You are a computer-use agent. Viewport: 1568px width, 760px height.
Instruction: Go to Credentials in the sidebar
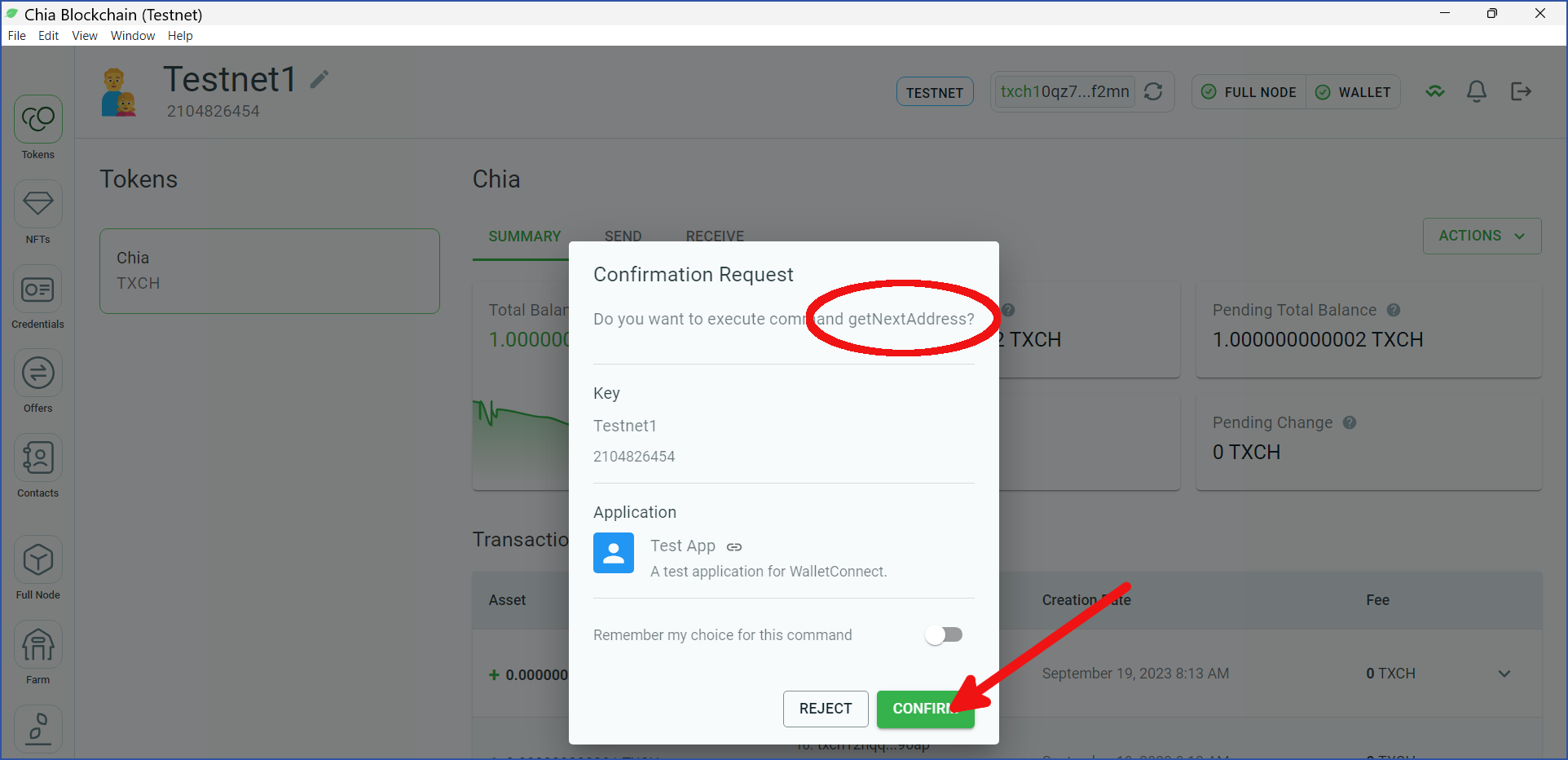click(37, 289)
